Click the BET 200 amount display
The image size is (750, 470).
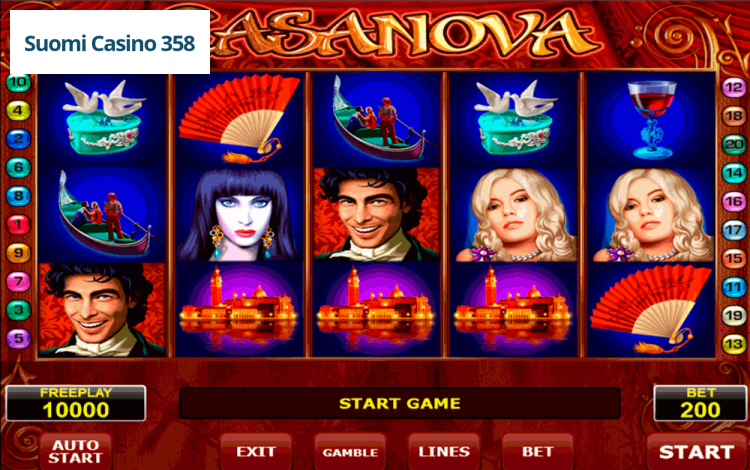700,404
